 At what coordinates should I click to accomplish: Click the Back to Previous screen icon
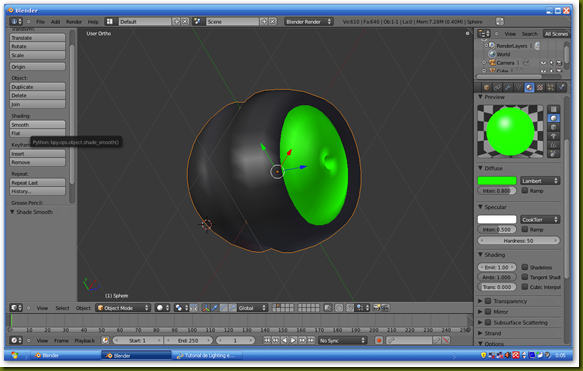click(499, 22)
